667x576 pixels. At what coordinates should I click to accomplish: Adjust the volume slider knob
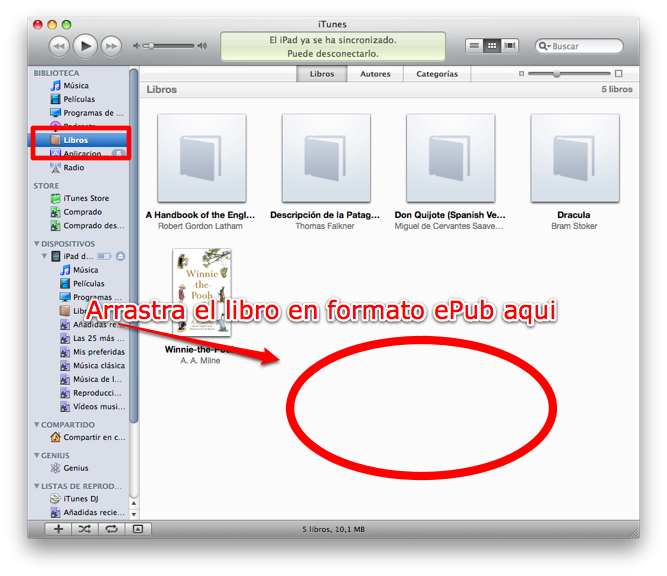pyautogui.click(x=150, y=46)
